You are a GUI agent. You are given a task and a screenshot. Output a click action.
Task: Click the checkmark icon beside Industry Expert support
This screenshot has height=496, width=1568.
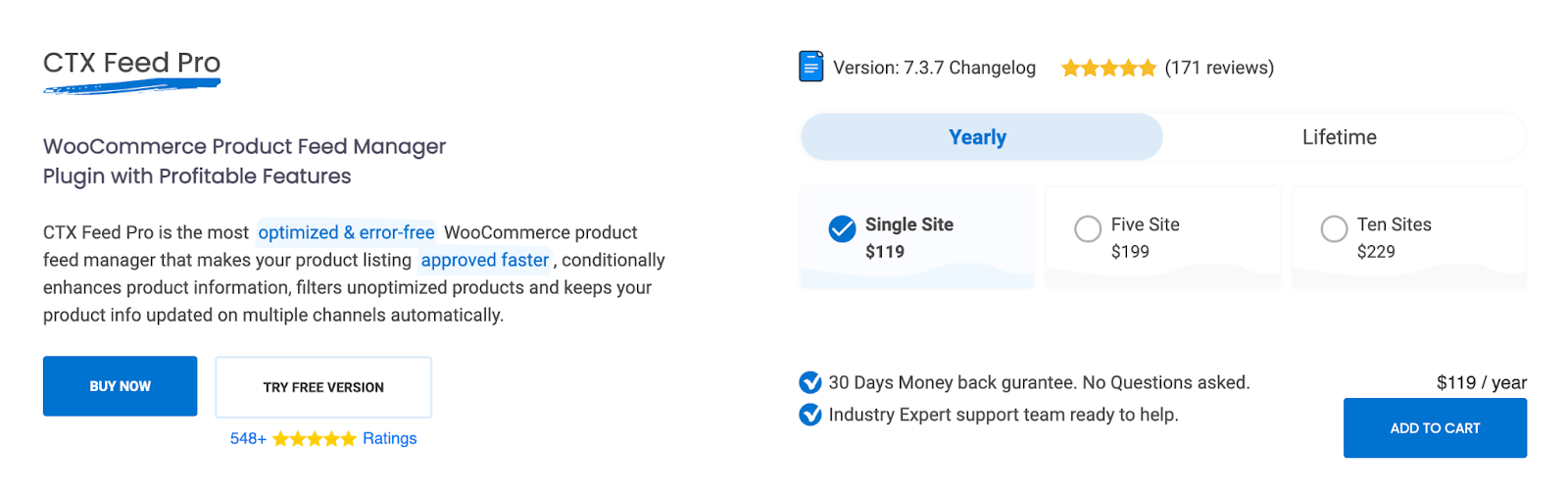point(810,415)
